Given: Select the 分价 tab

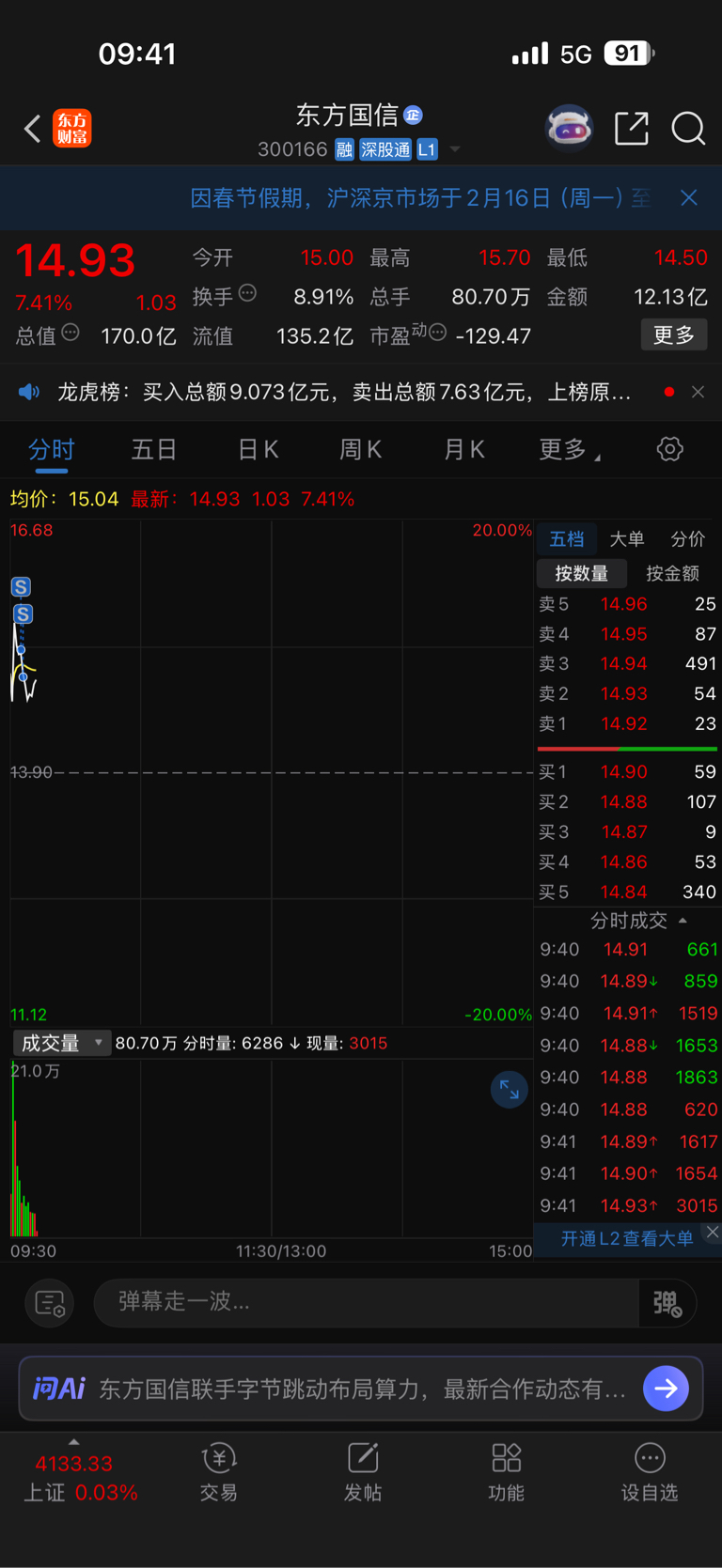Looking at the screenshot, I should tap(687, 538).
